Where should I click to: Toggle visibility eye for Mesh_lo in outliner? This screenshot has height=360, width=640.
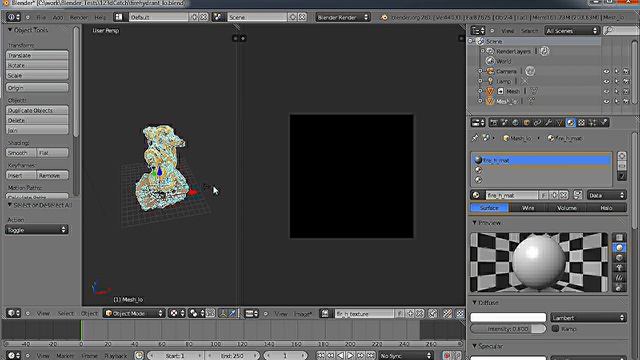(607, 101)
